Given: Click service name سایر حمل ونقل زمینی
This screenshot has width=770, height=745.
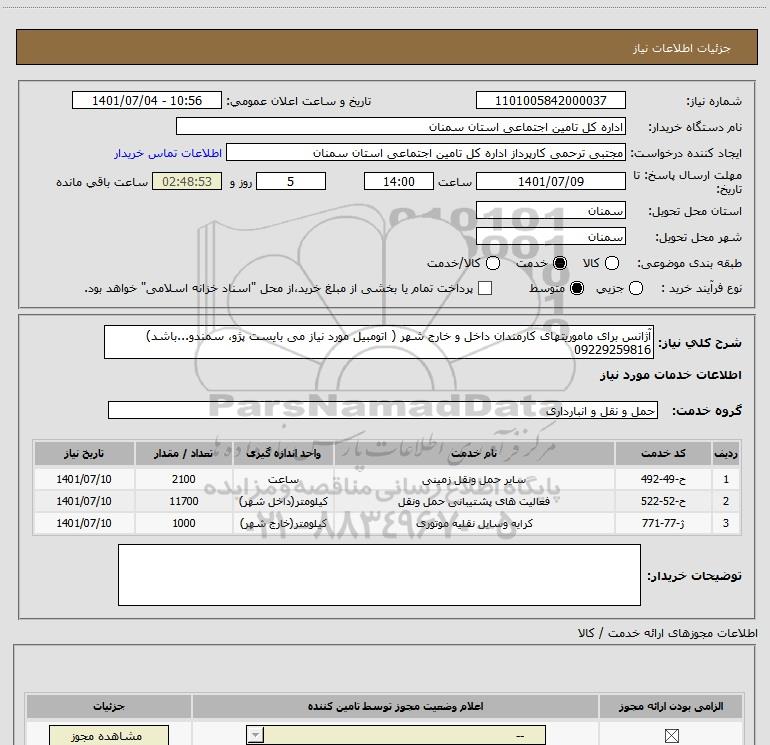Looking at the screenshot, I should (474, 479).
